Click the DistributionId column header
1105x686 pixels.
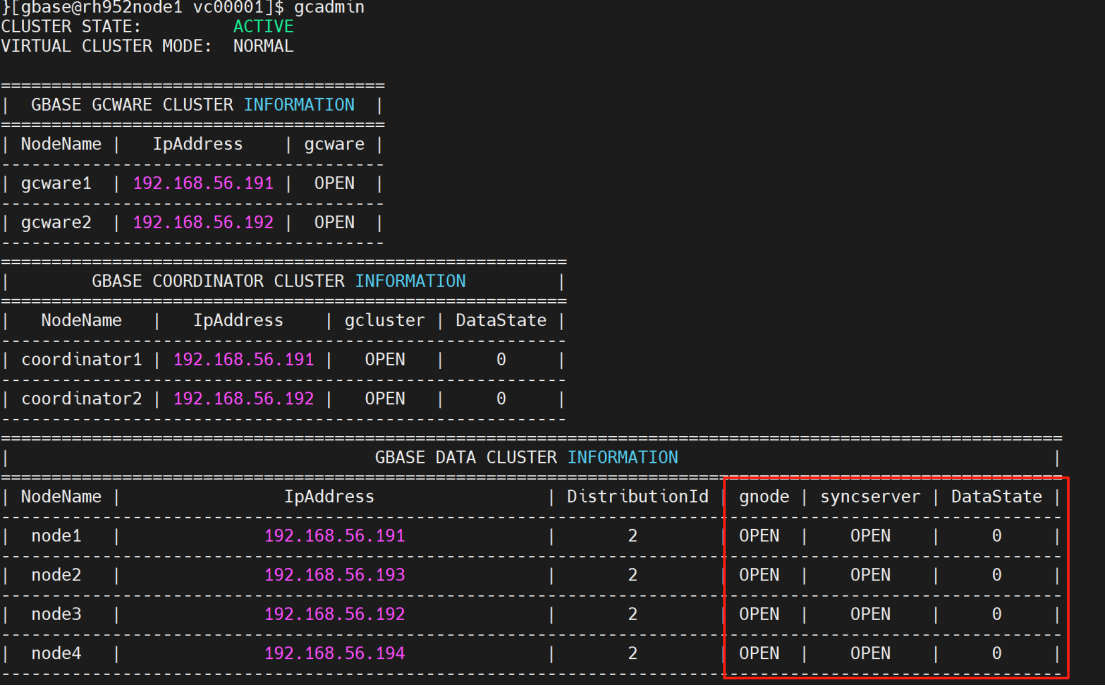point(638,497)
